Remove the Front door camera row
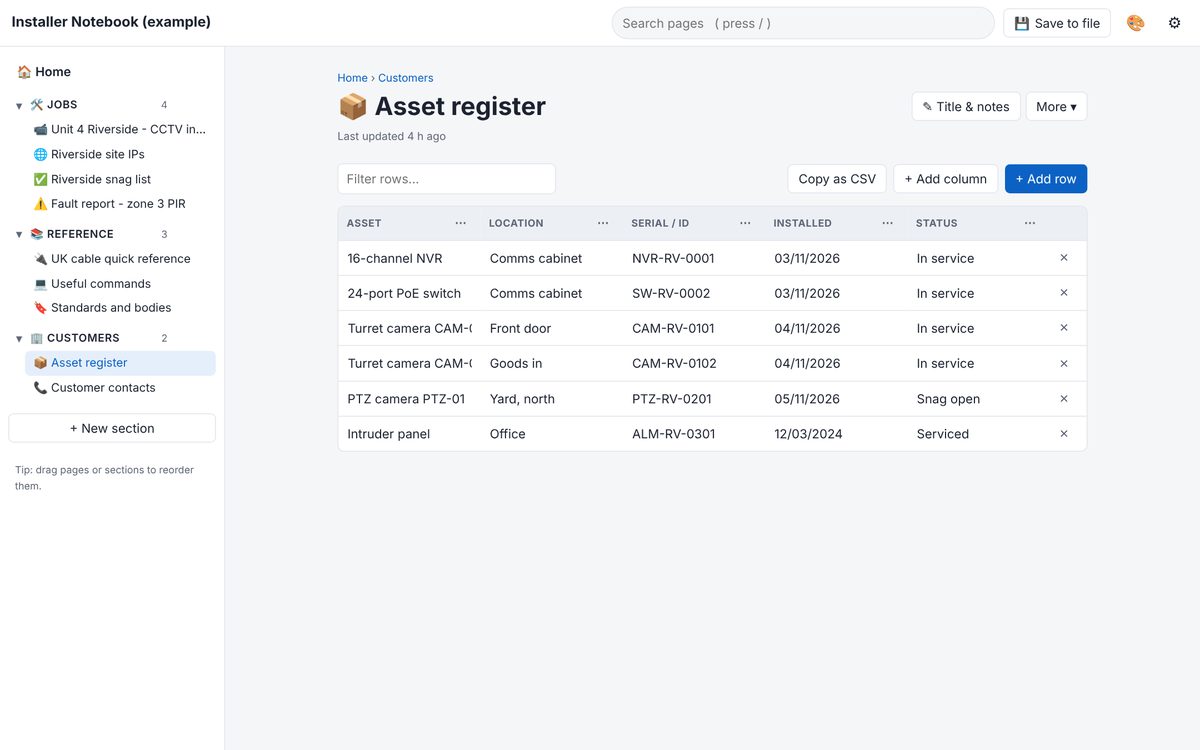Viewport: 1200px width, 750px height. 1064,328
